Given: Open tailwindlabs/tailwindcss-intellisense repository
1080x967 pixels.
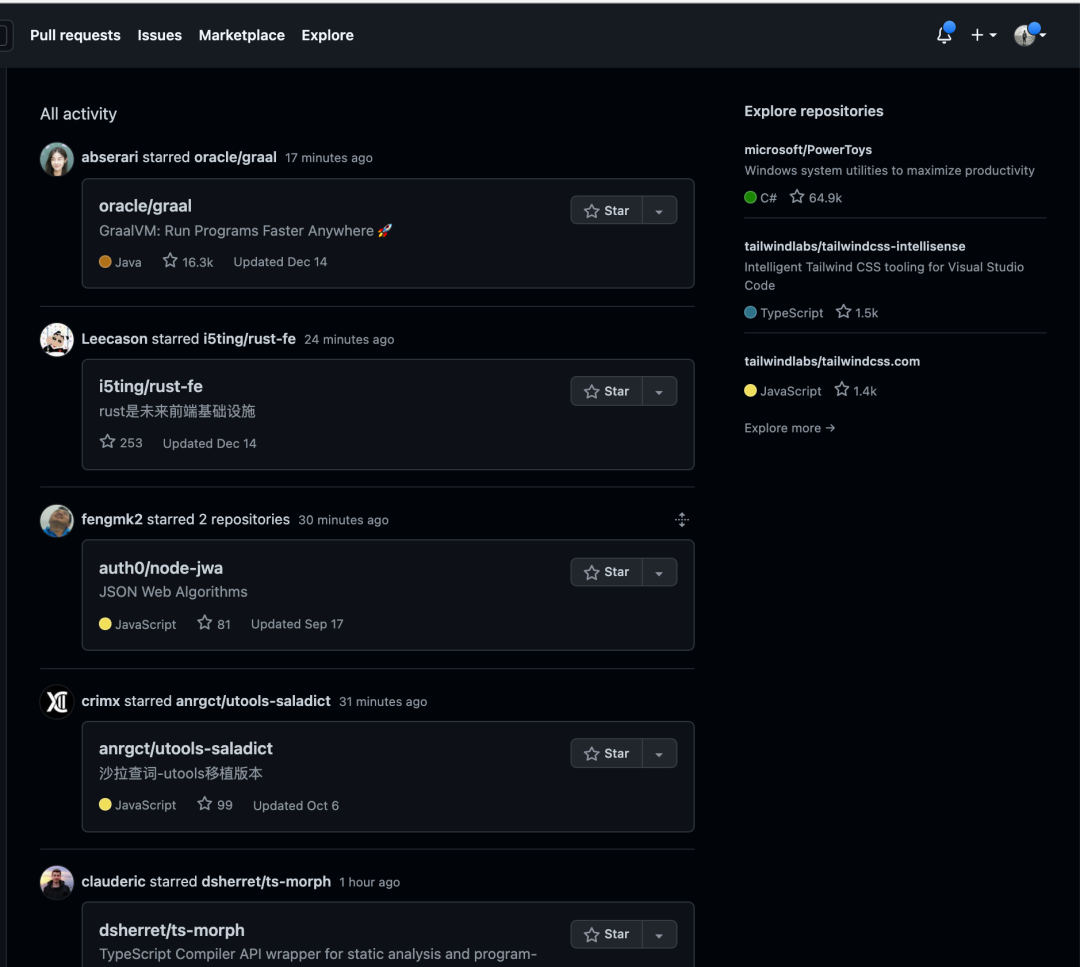Looking at the screenshot, I should click(854, 246).
